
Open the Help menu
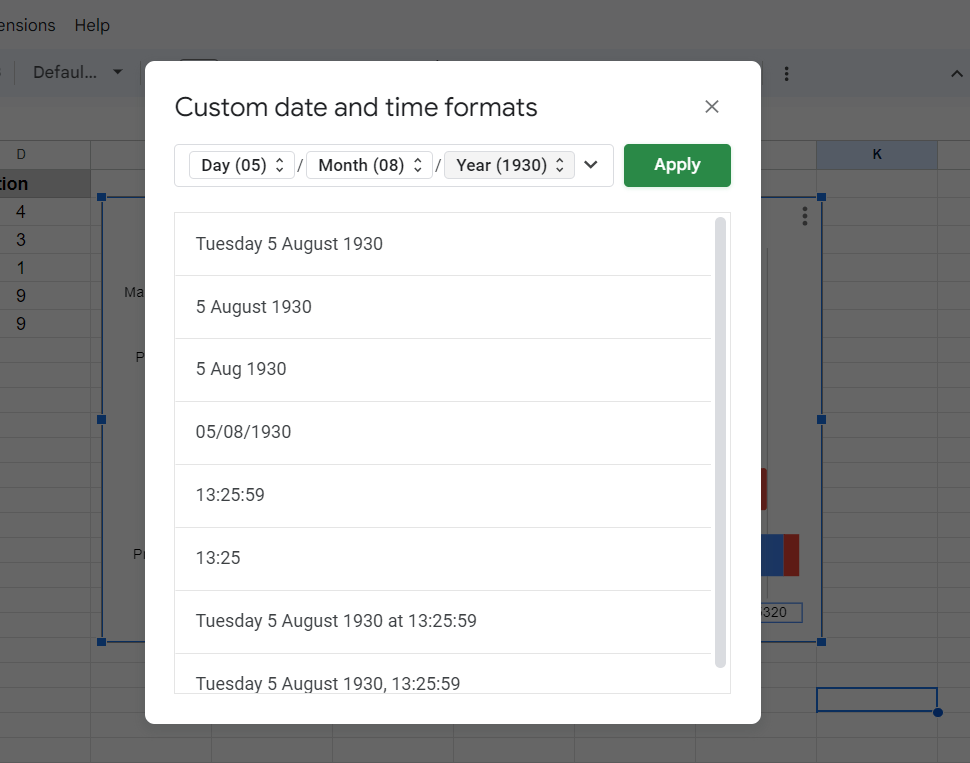click(92, 25)
